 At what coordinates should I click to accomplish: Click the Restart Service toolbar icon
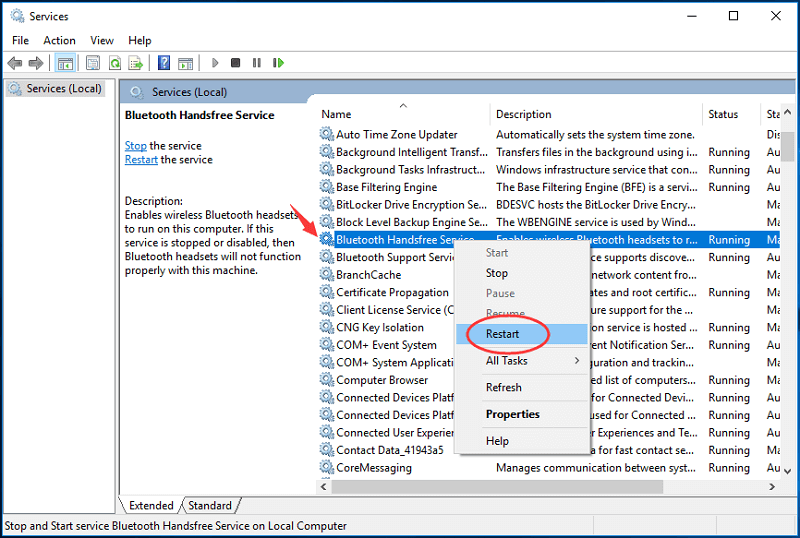[x=278, y=63]
